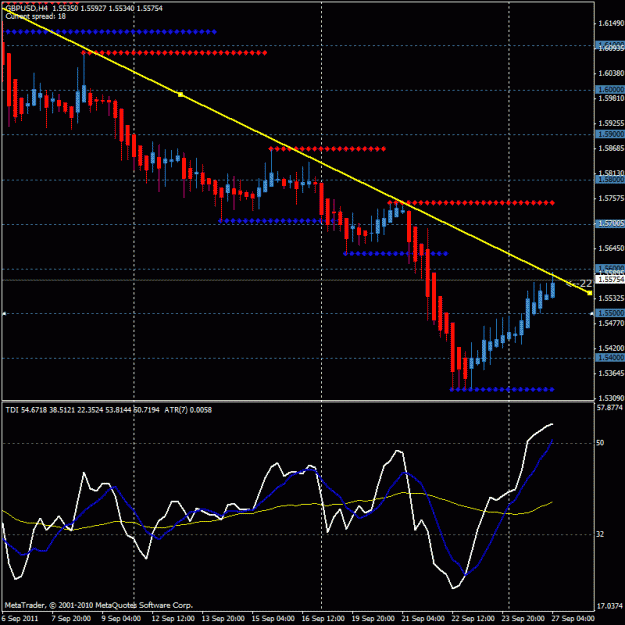This screenshot has height=625, width=625.
Task: Click the 1.55325 price axis label
Action: pos(611,298)
